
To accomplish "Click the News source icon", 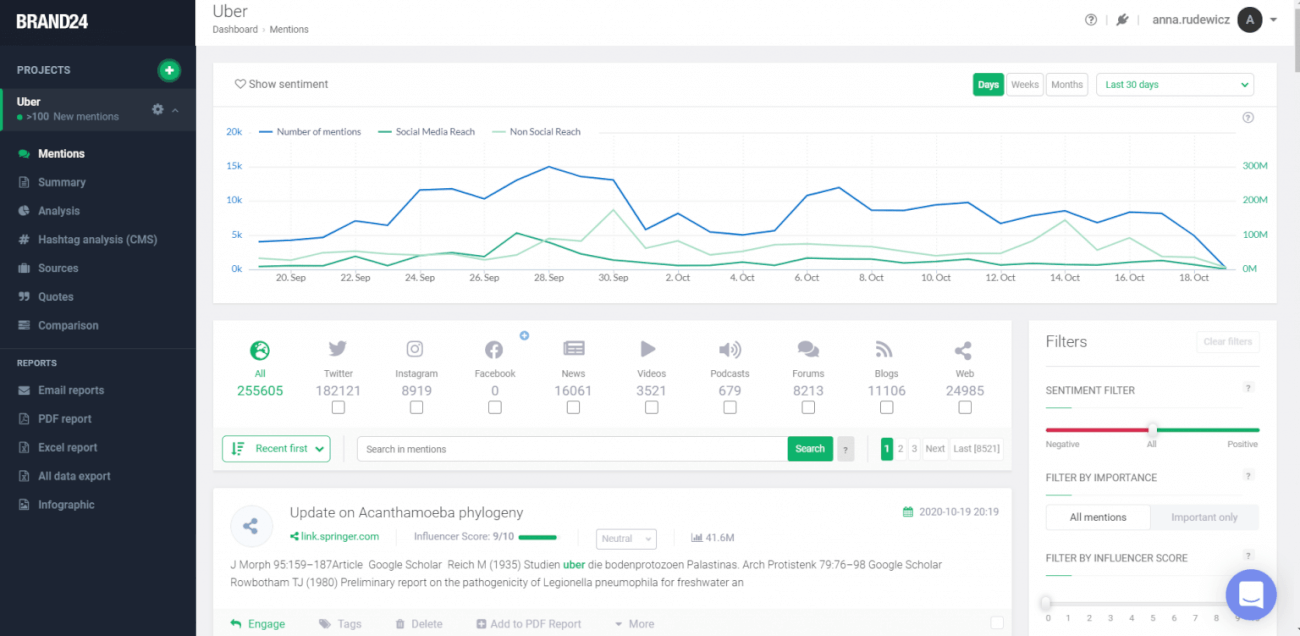I will 573,349.
